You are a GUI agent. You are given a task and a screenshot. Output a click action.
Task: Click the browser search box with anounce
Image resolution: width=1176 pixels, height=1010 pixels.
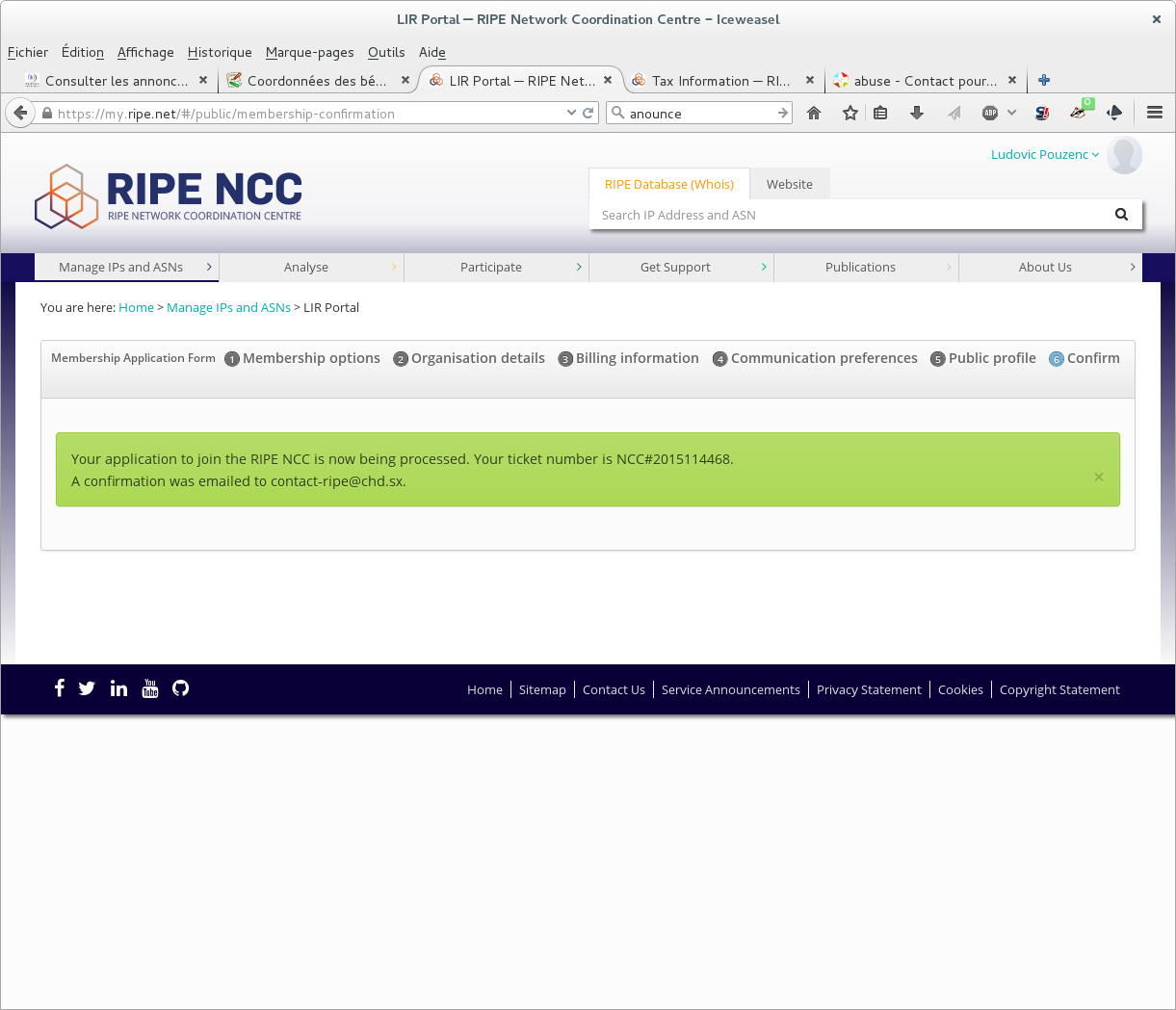click(x=700, y=113)
